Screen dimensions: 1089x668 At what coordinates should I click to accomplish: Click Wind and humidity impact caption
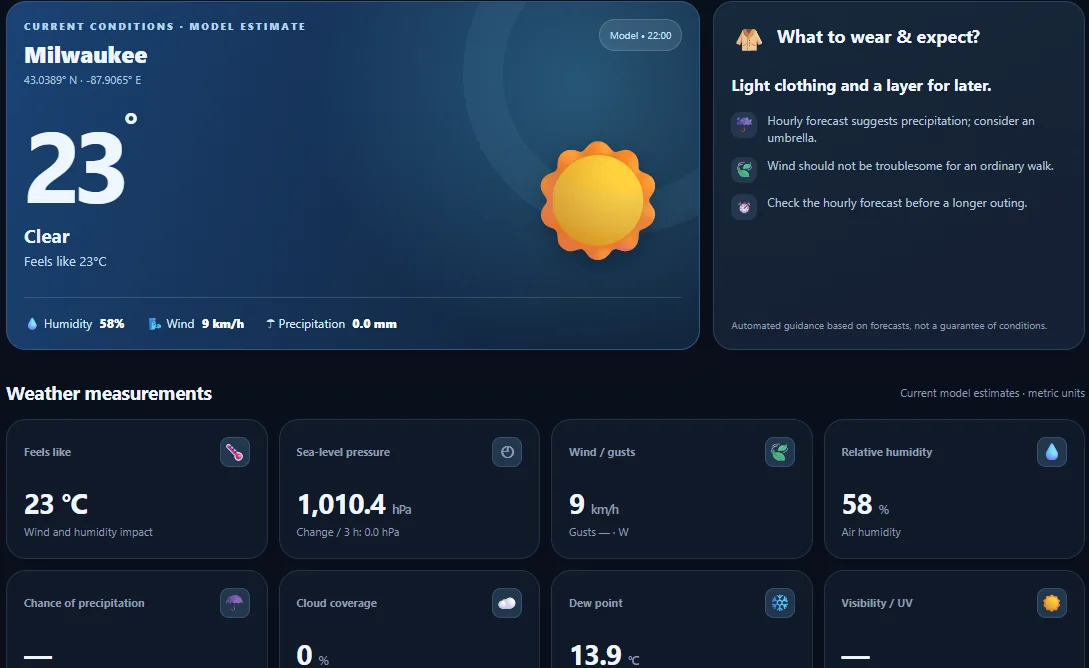(88, 532)
